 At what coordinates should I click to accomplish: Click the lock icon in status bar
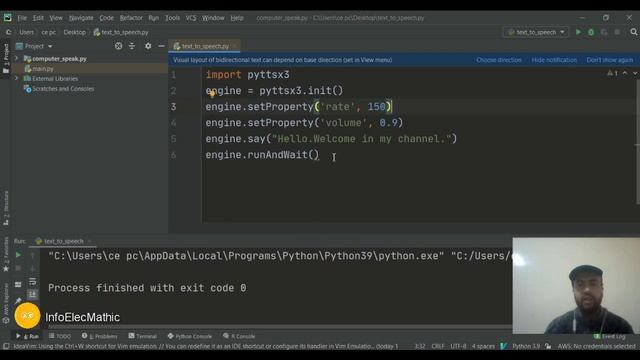tap(548, 346)
